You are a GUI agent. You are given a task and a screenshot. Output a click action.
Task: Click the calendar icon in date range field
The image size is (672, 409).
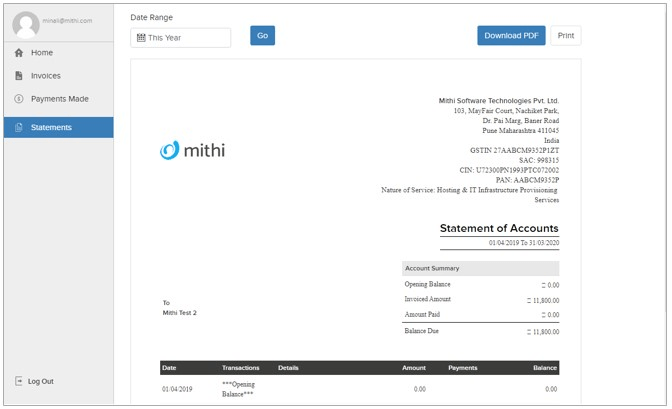point(141,38)
